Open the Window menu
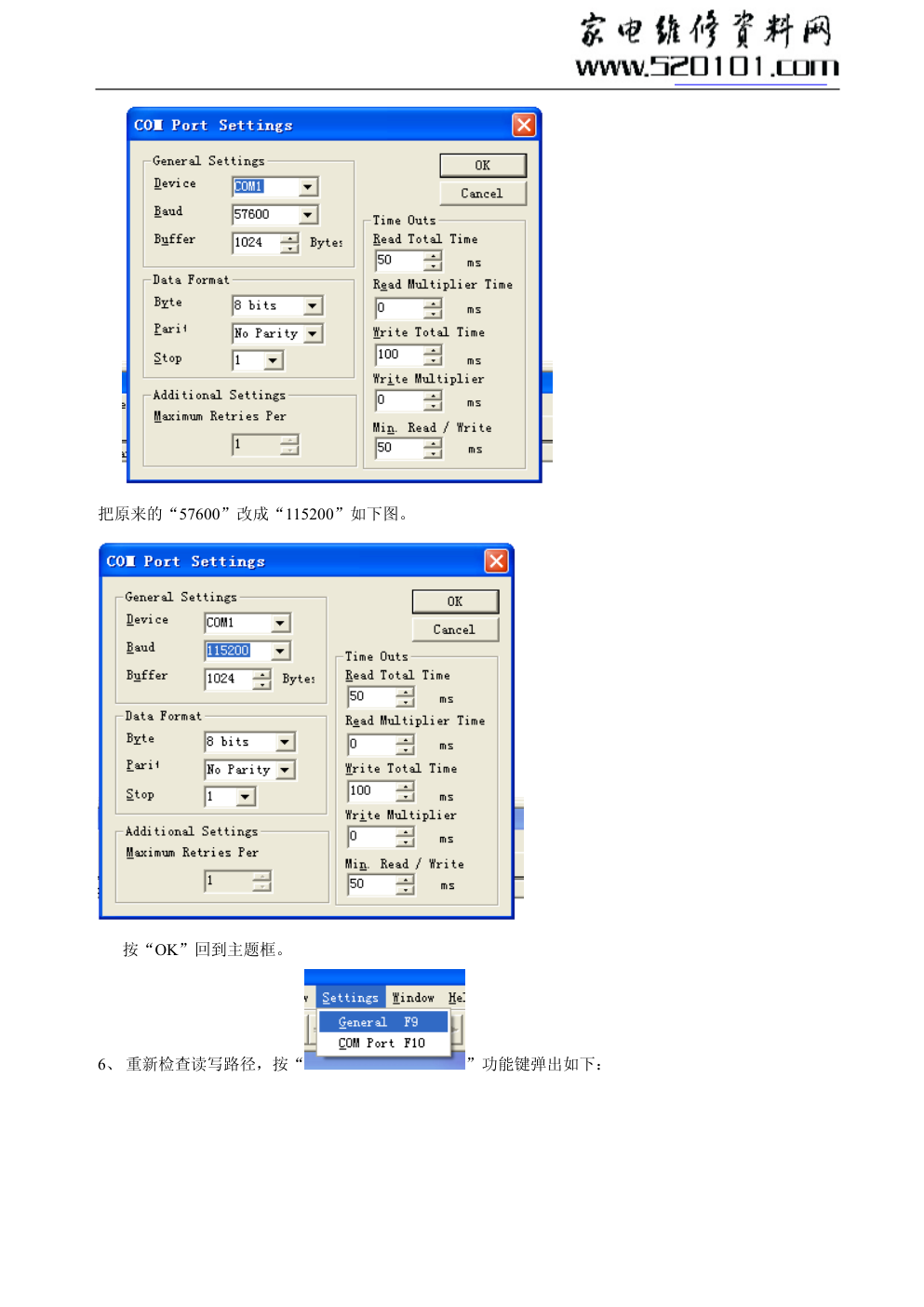The image size is (924, 1307). click(413, 998)
